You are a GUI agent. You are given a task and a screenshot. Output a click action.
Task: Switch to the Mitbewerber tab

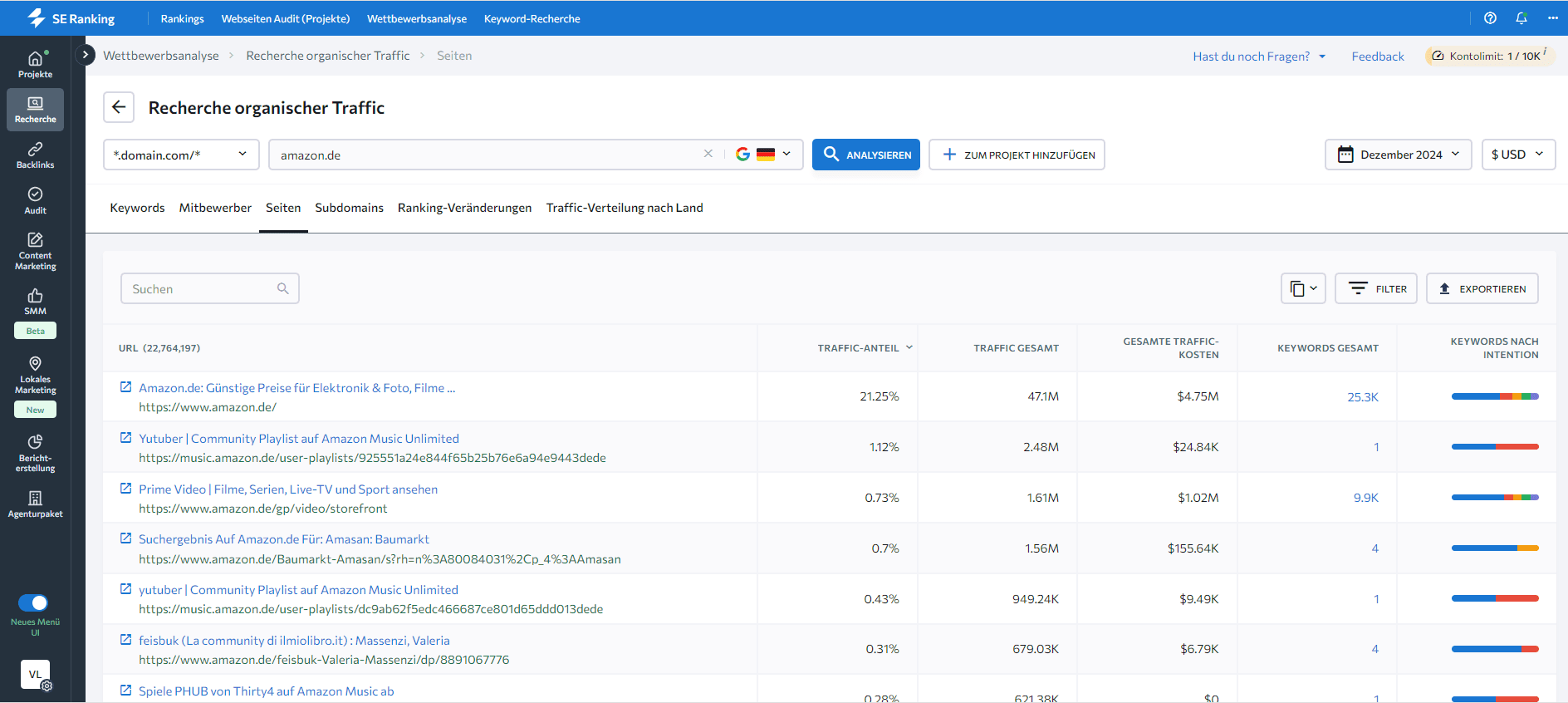pos(215,208)
